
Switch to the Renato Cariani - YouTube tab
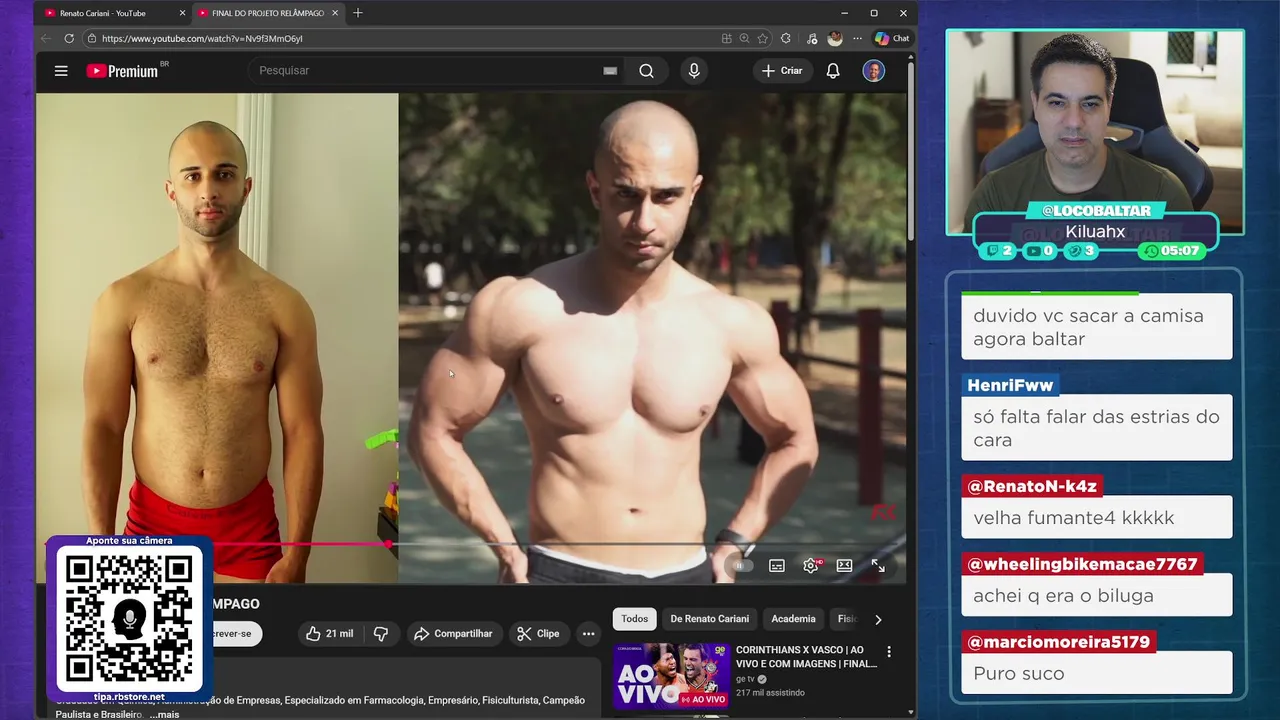click(103, 13)
